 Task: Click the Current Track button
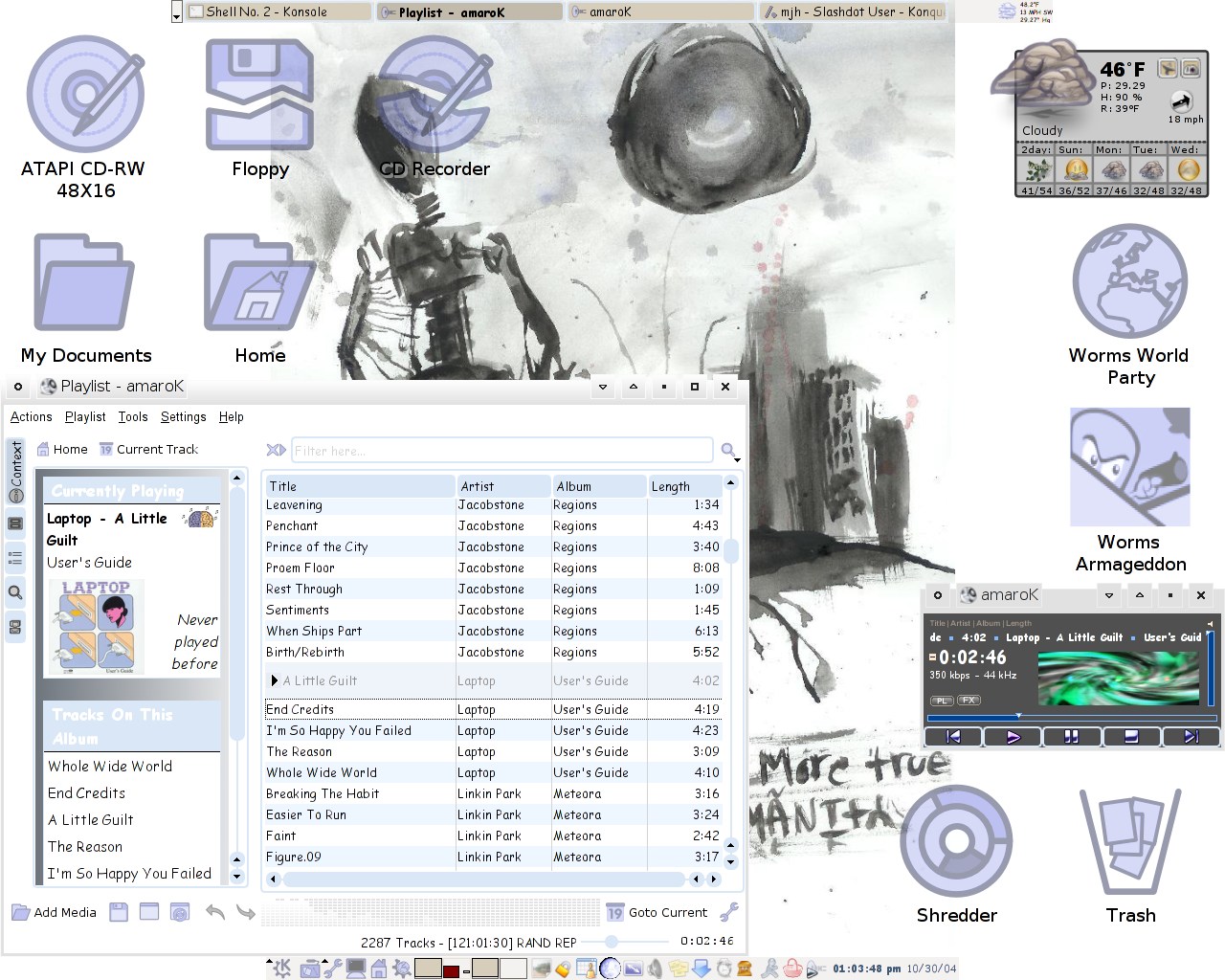148,450
